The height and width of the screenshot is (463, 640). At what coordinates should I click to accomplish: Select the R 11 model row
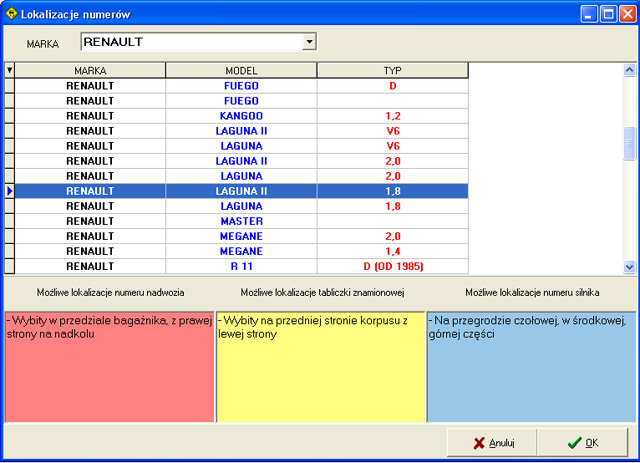241,266
